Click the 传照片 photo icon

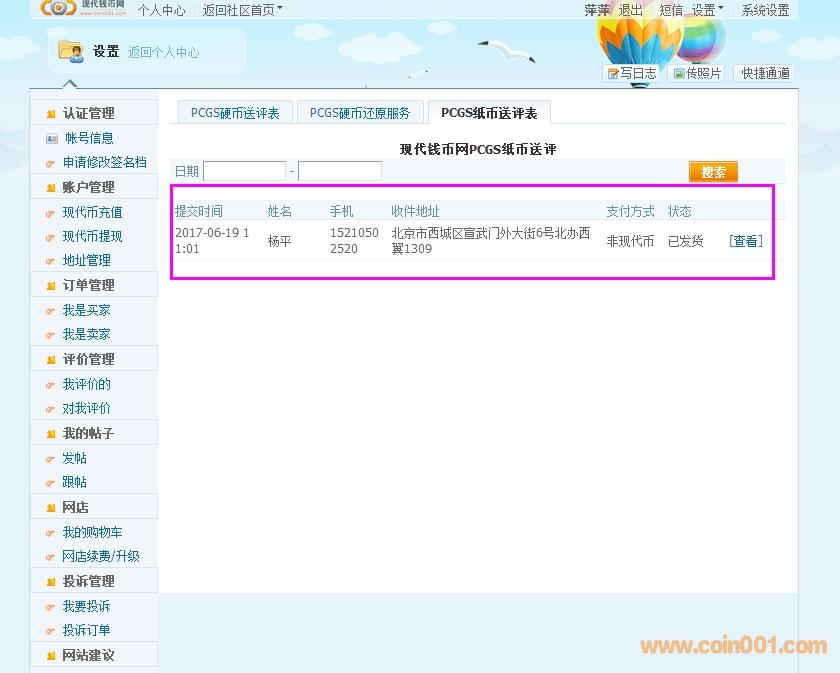679,74
